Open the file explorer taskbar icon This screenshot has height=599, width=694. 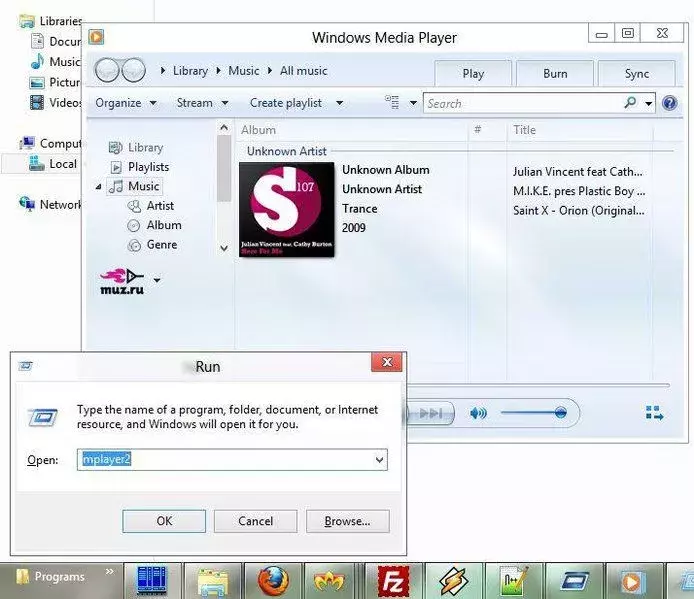tap(213, 582)
